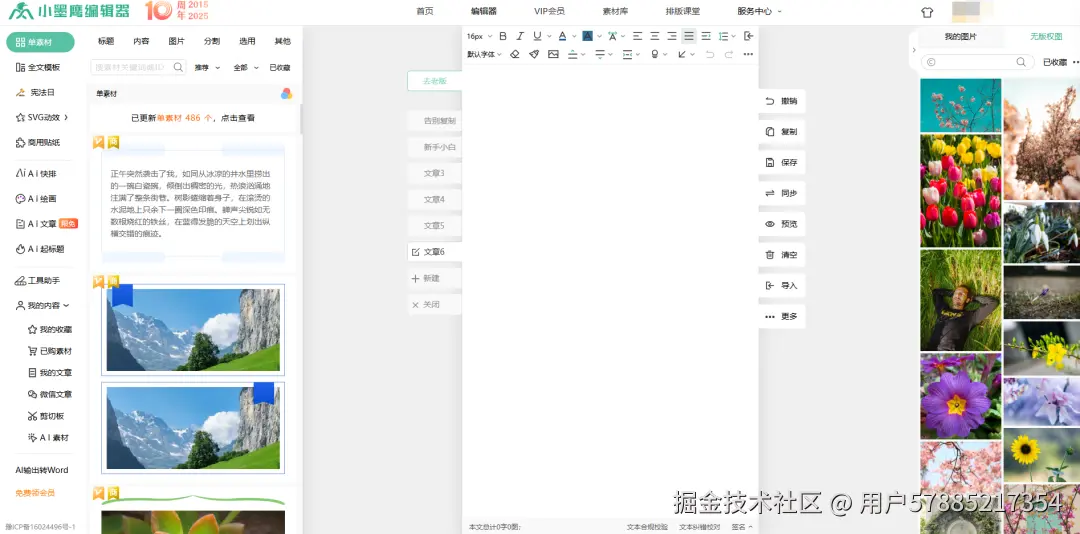Click the lightbulb icon in toolbar
The image size is (1080, 534).
tap(654, 54)
